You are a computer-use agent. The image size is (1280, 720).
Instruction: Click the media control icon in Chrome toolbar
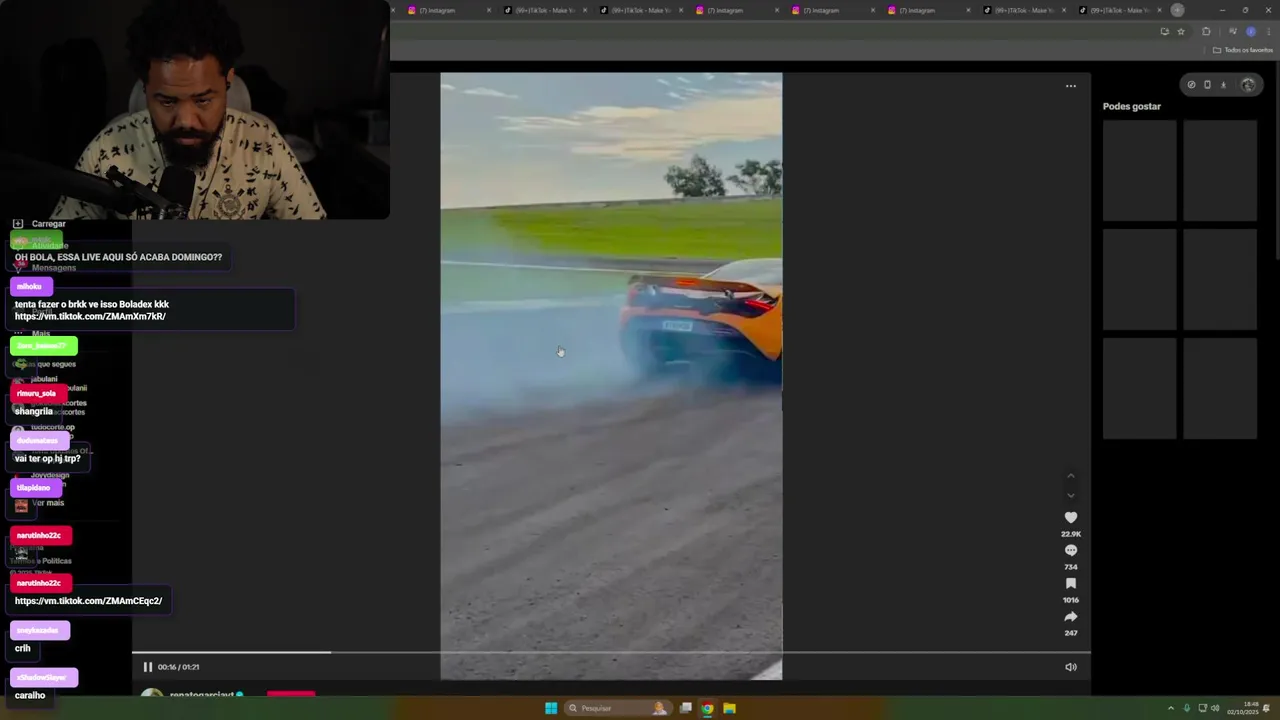pyautogui.click(x=1232, y=32)
